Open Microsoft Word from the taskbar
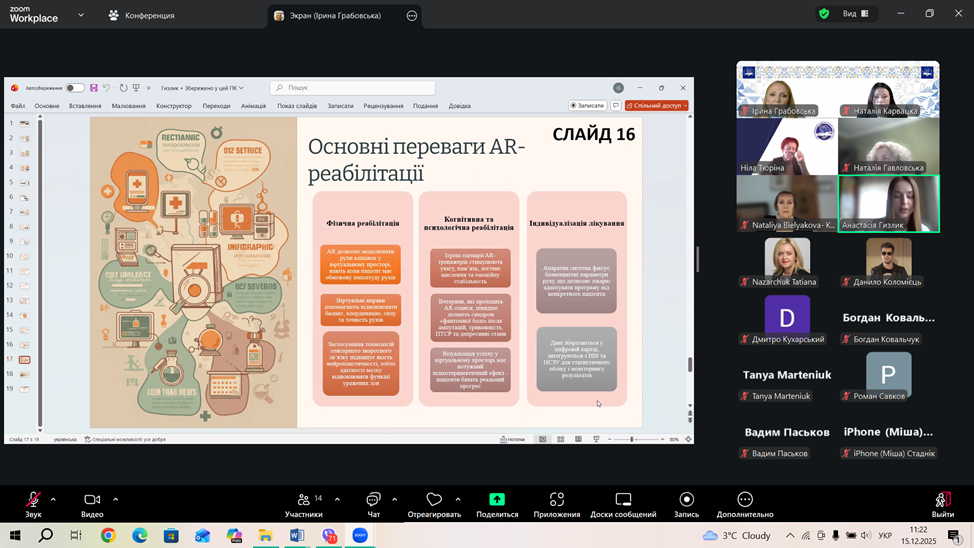This screenshot has height=548, width=974. click(297, 536)
